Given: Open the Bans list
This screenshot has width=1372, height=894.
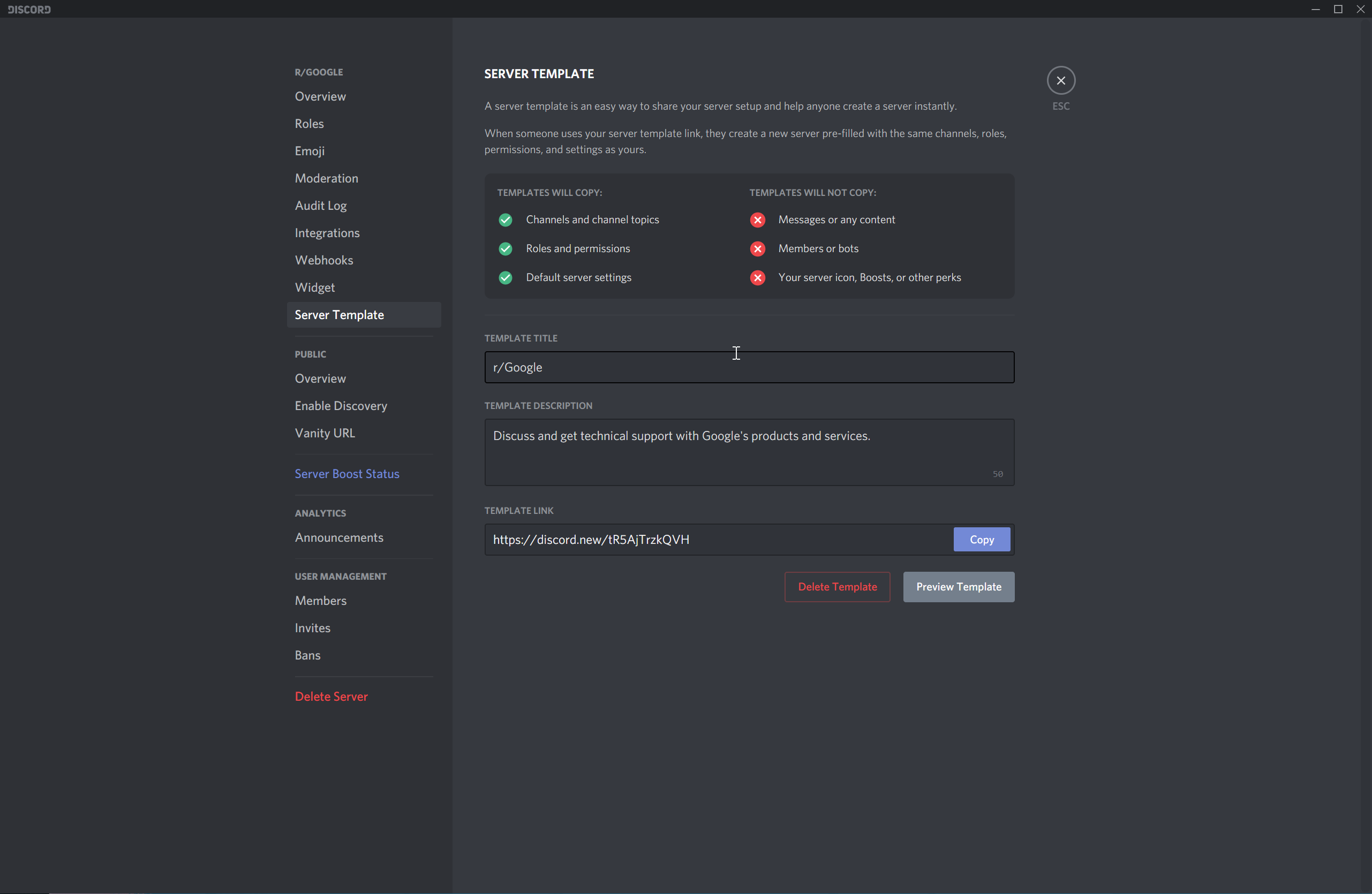Looking at the screenshot, I should (307, 655).
